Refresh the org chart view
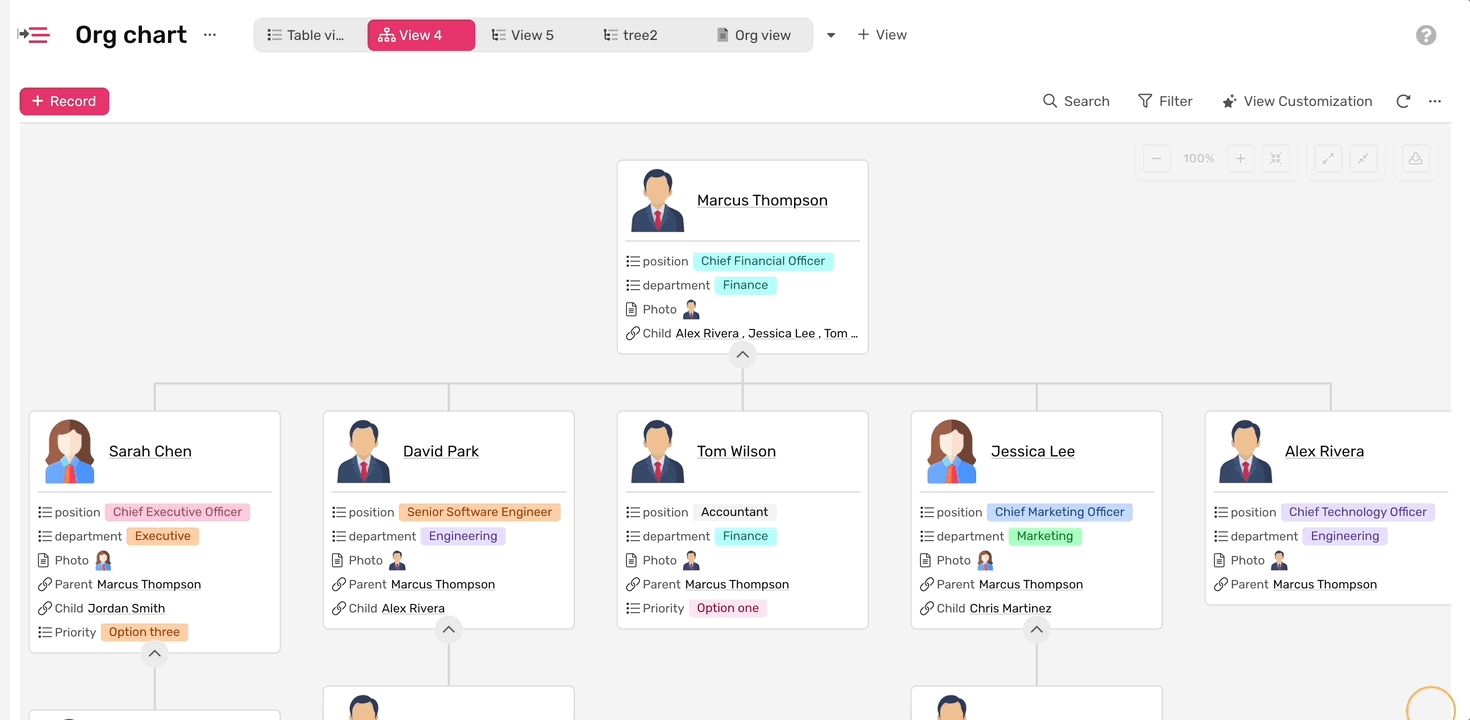 (x=1403, y=101)
